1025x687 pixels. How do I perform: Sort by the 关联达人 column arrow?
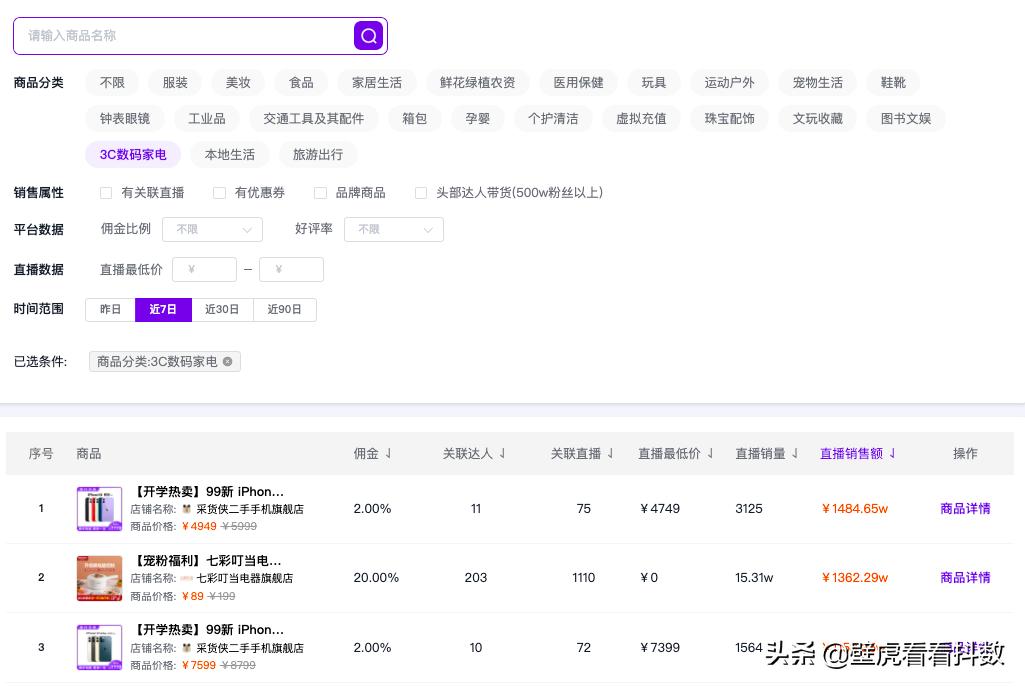click(502, 453)
